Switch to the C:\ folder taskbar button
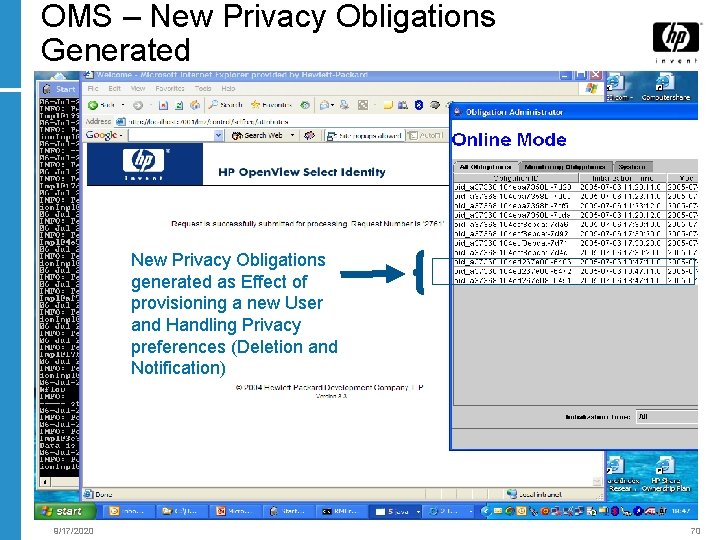The image size is (720, 540). [x=180, y=511]
